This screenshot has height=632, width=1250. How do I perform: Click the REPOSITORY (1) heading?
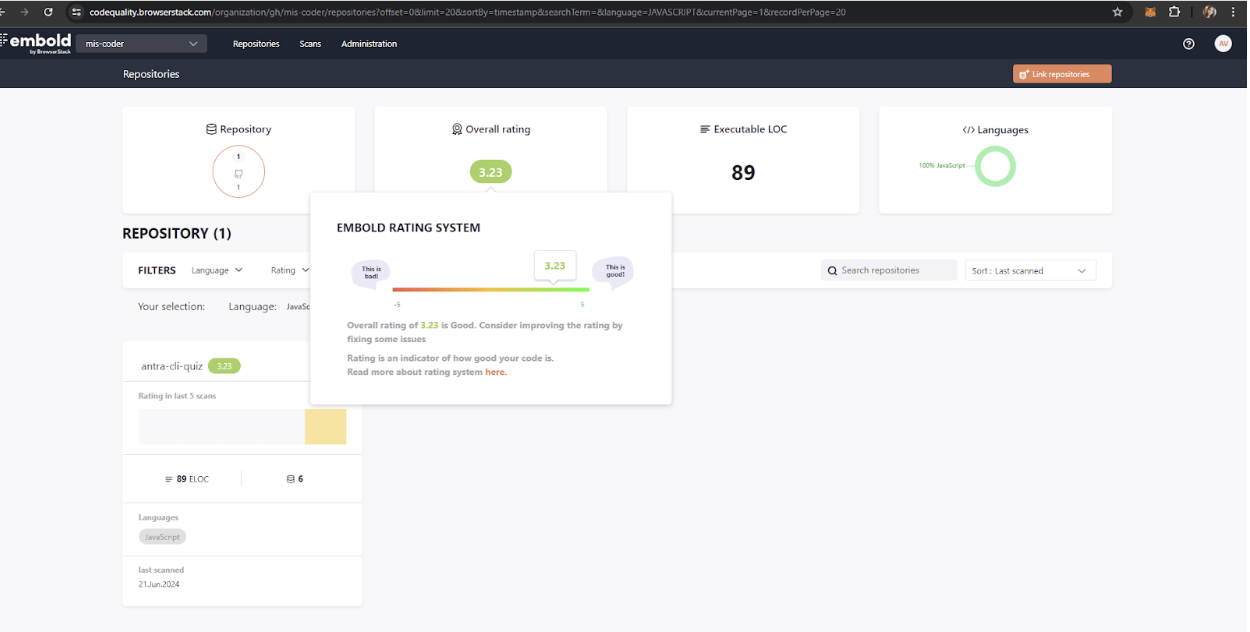tap(177, 233)
